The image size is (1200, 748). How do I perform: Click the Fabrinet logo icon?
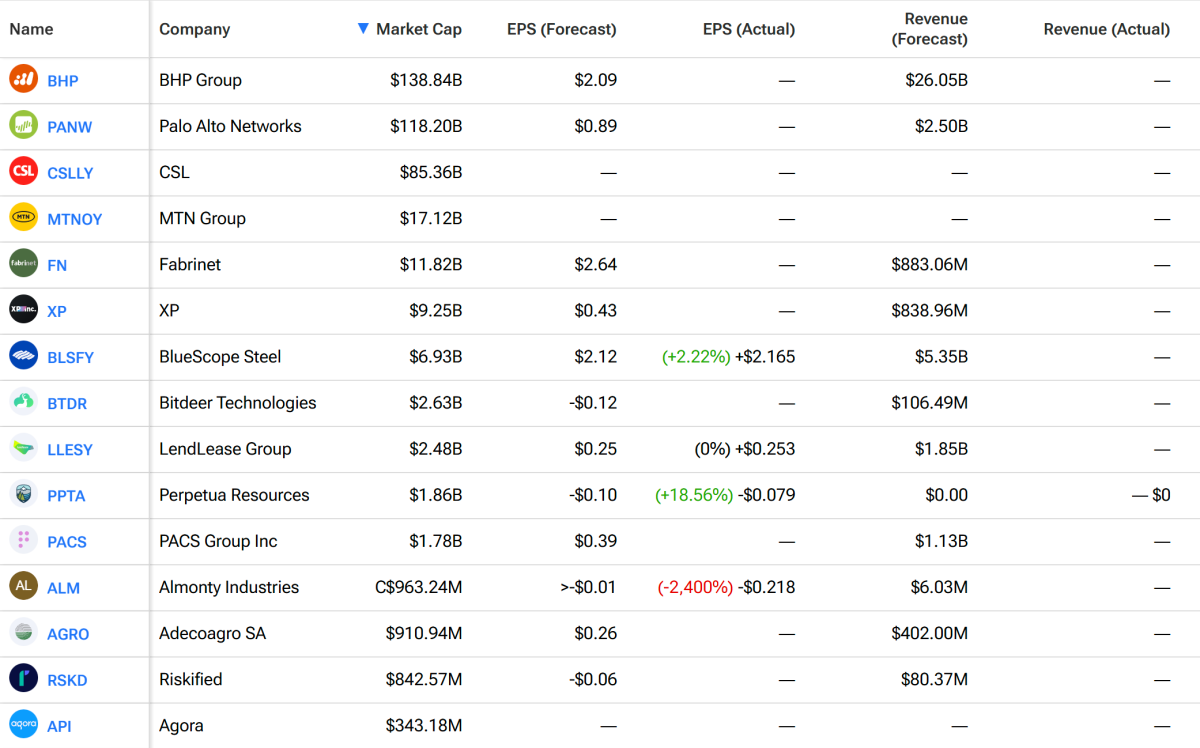(23, 263)
